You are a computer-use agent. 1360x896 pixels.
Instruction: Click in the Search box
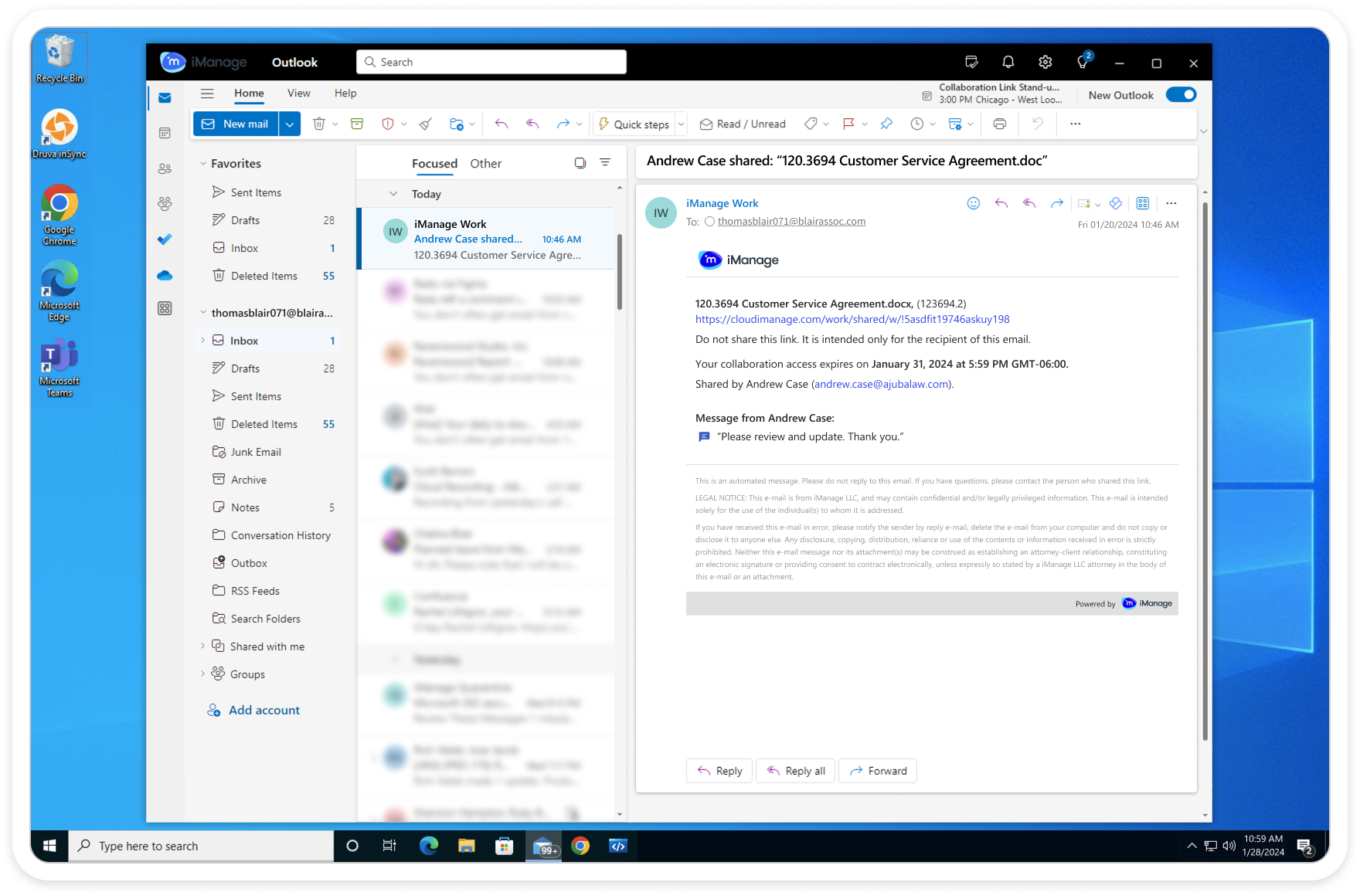(491, 62)
